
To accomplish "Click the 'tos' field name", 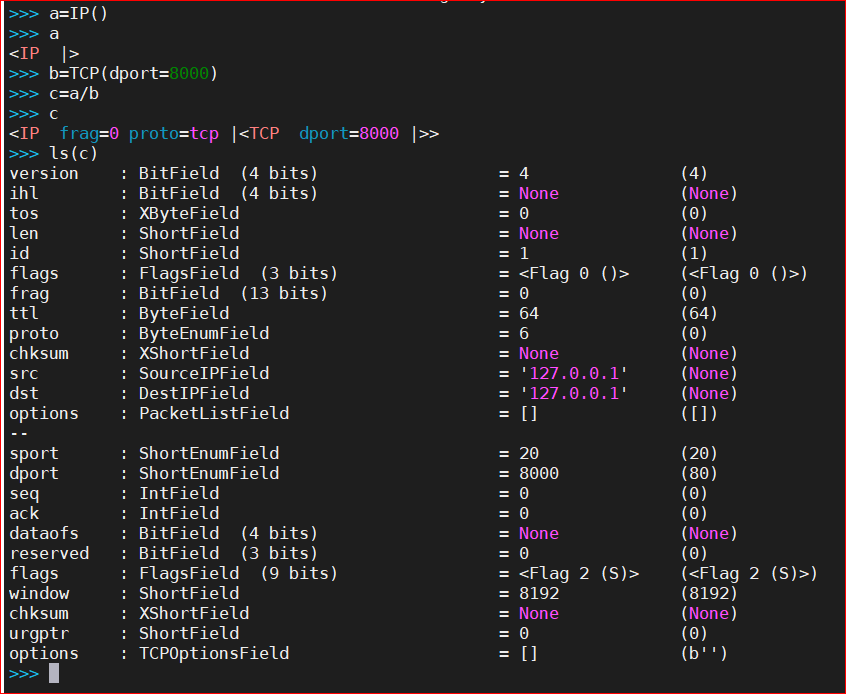I will (x=24, y=214).
